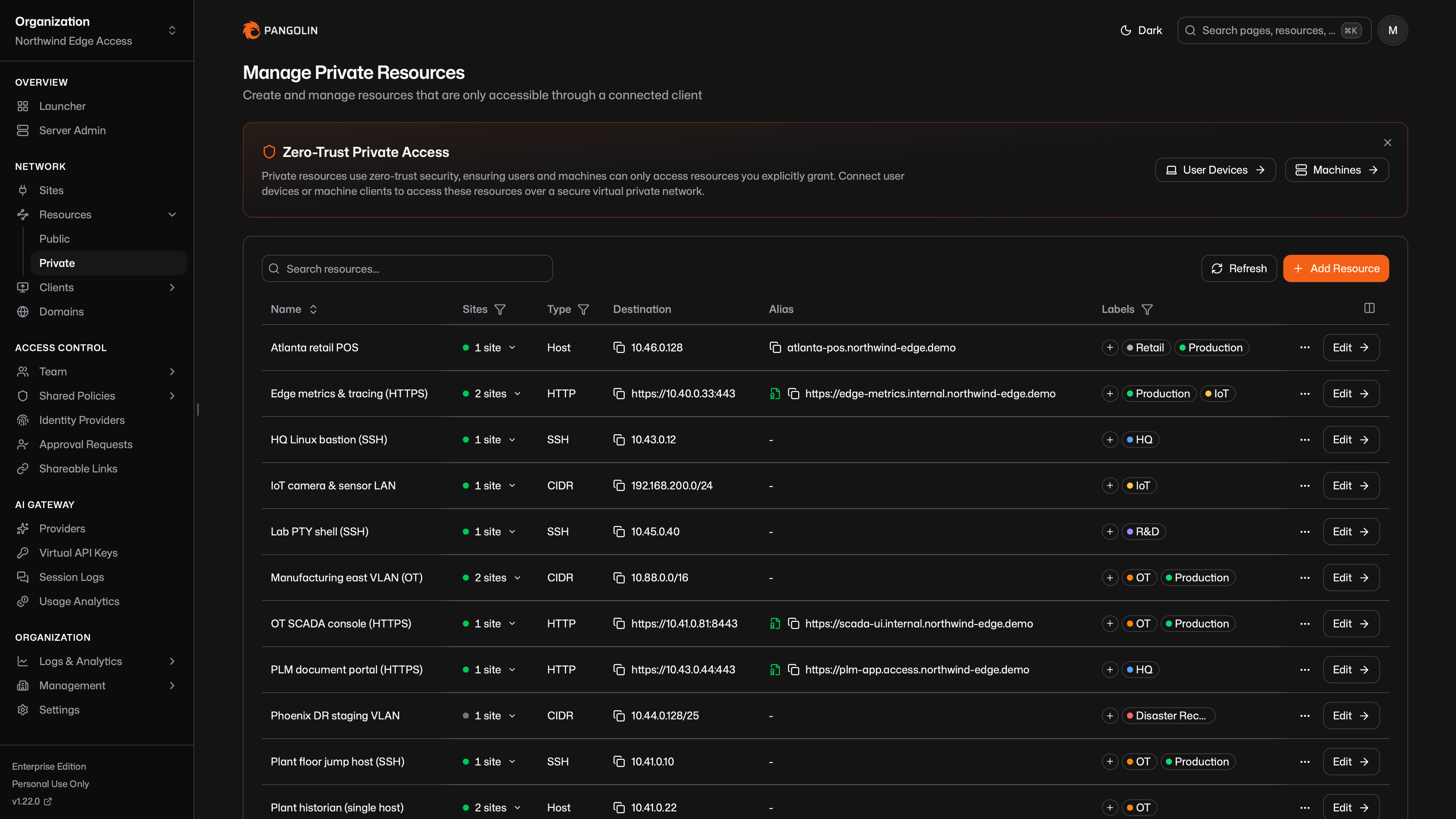Copy destination 10.46.0.128 for Atlanta retail POS
1456x819 pixels.
tap(619, 347)
